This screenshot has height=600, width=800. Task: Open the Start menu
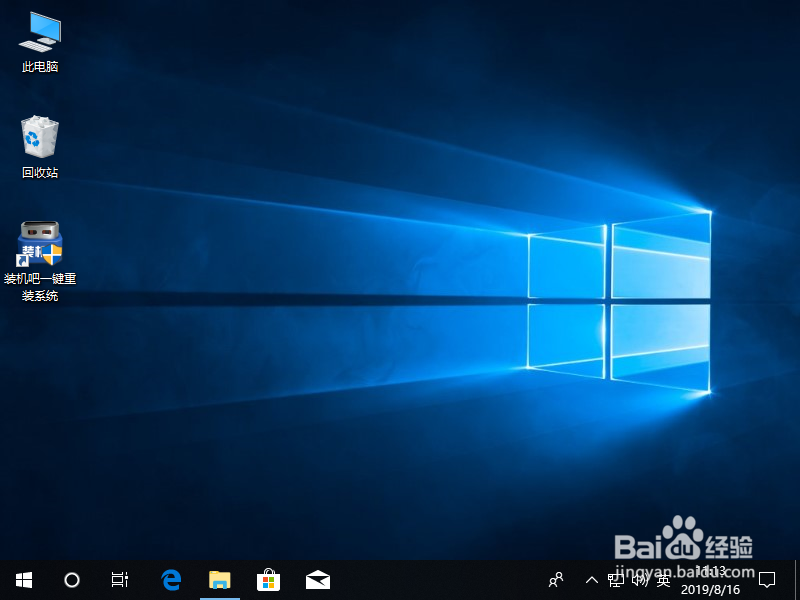(x=23, y=580)
